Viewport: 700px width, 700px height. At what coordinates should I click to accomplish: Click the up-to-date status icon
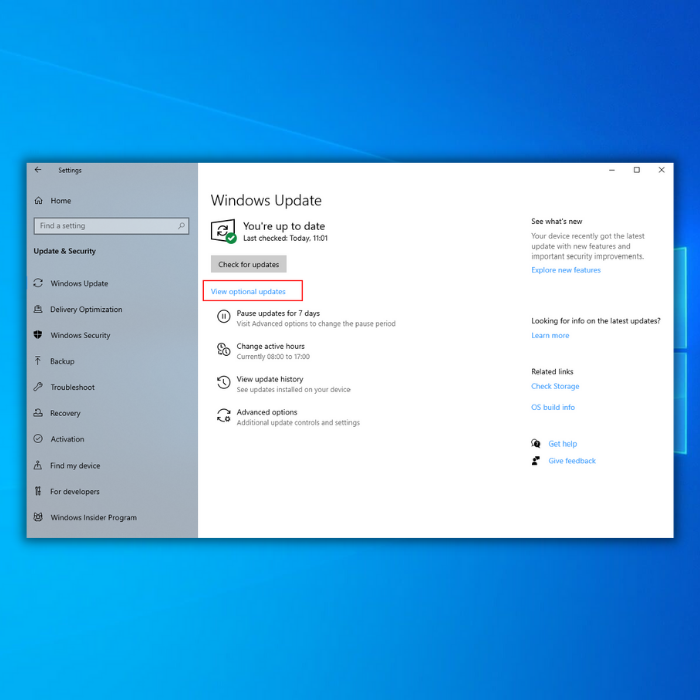click(x=223, y=231)
